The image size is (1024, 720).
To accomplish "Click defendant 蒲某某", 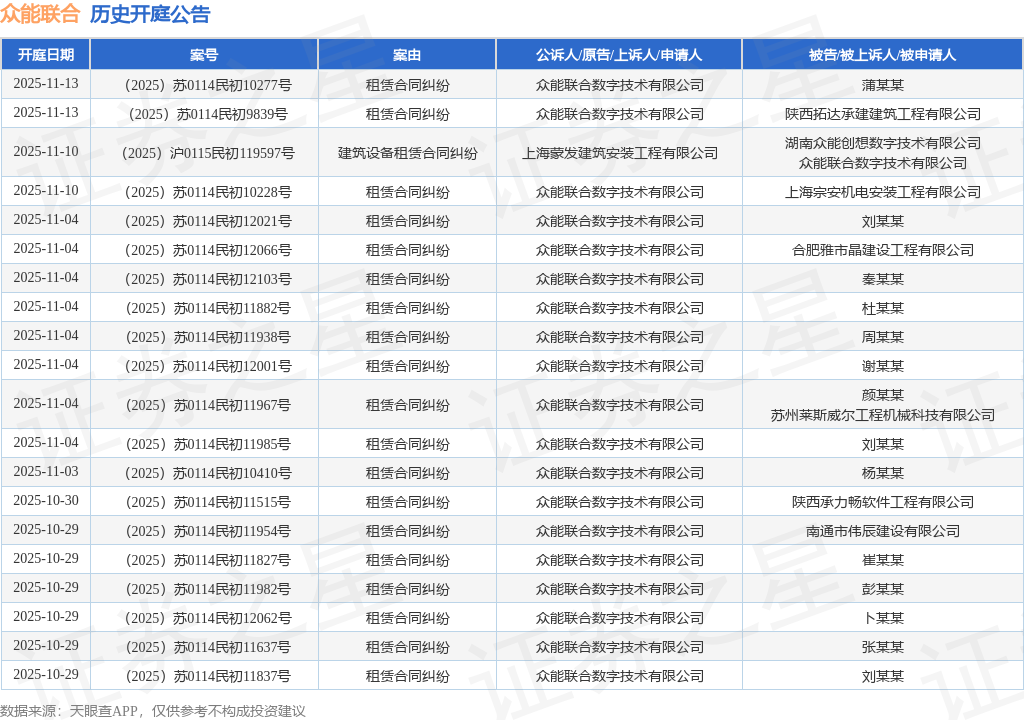I will (x=882, y=85).
